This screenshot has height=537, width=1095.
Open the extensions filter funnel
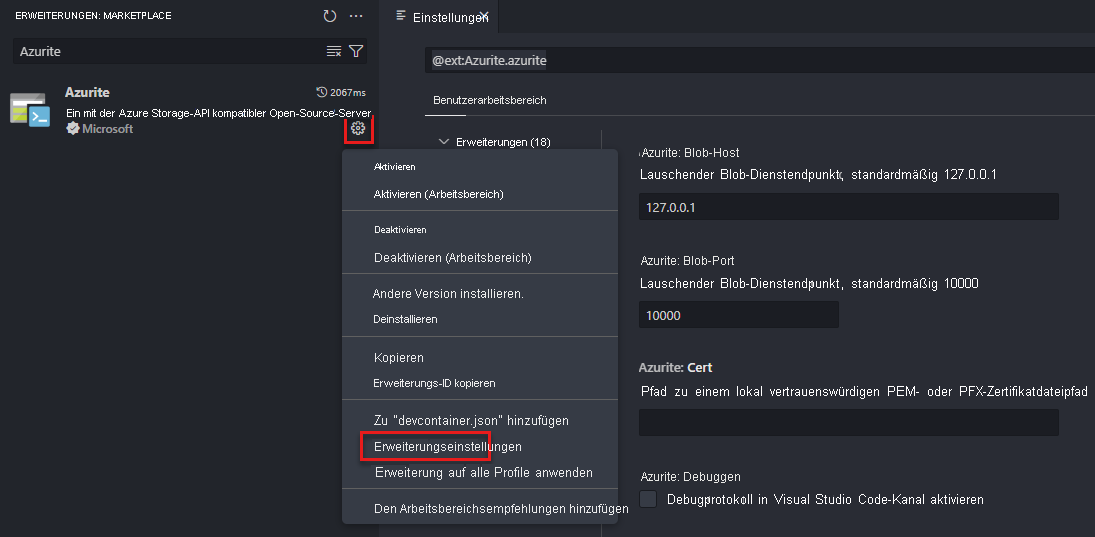(356, 51)
